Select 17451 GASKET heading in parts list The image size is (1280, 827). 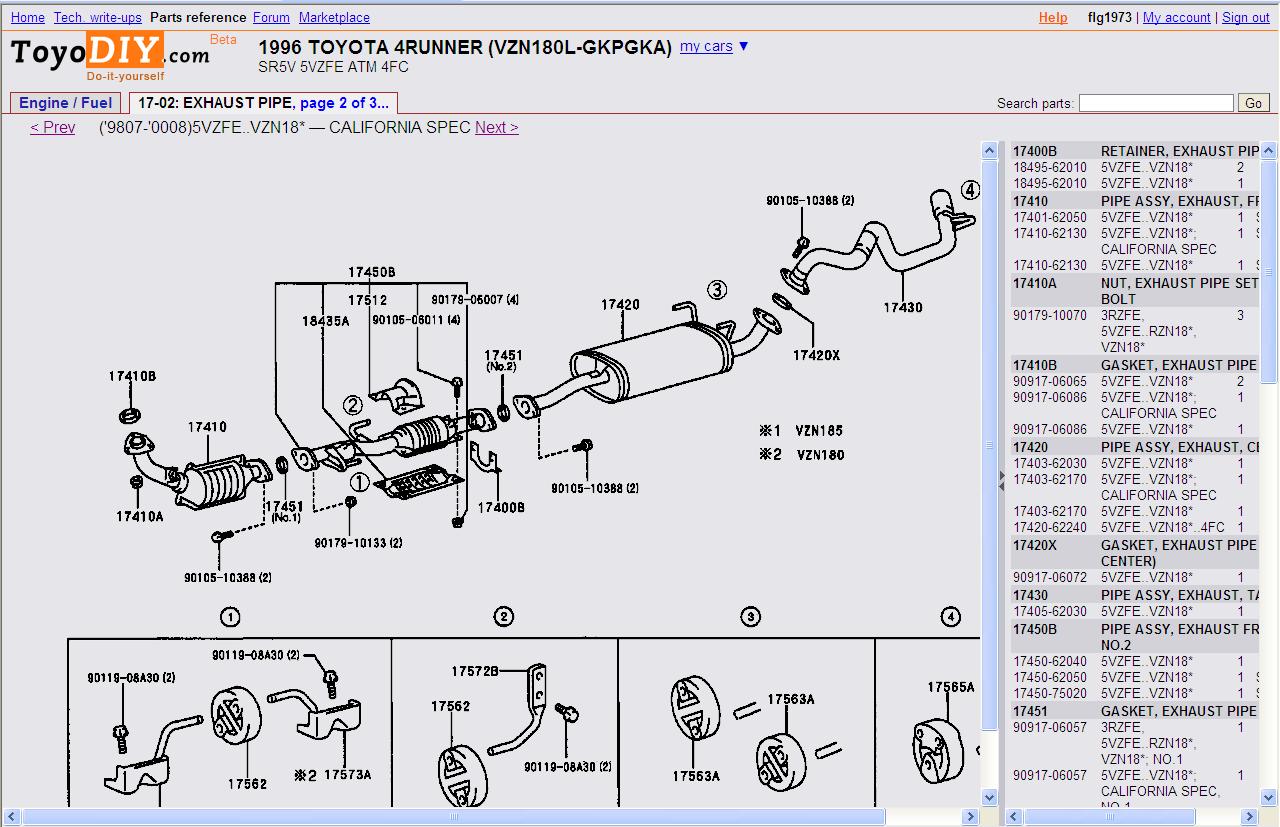[1135, 712]
